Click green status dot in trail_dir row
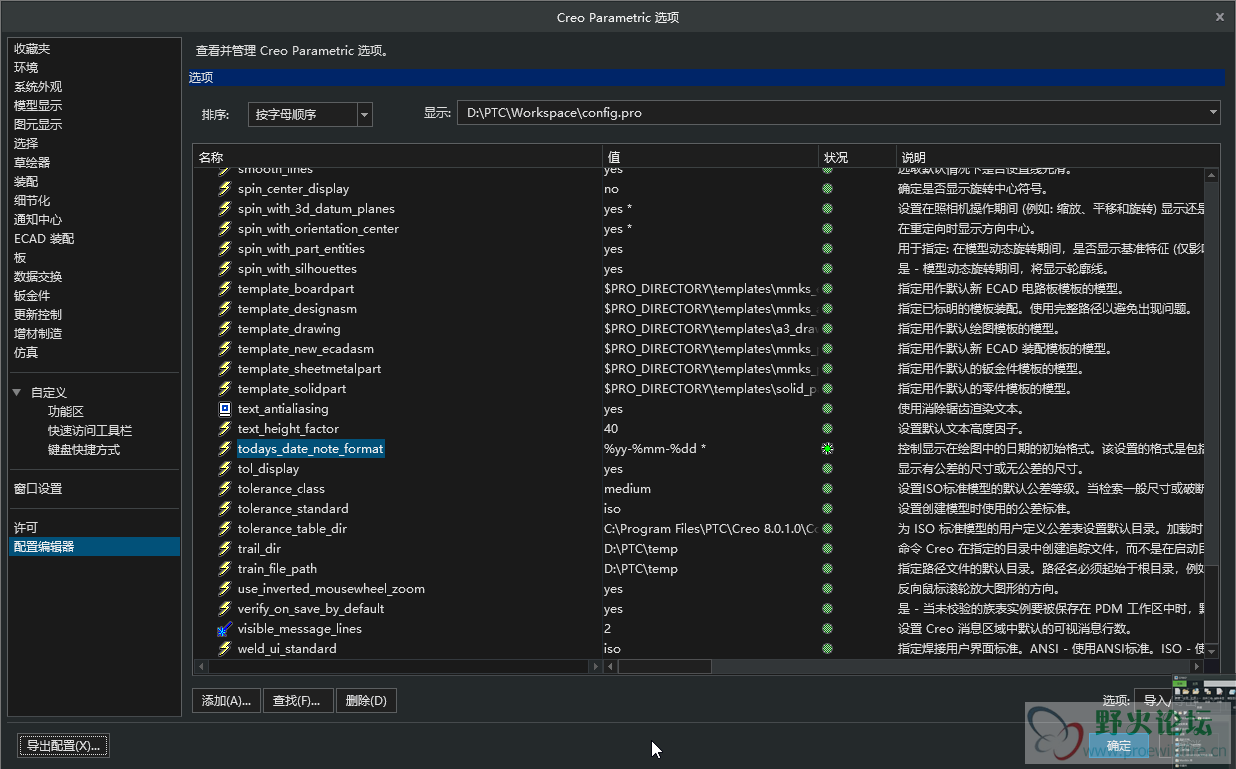The height and width of the screenshot is (769, 1236). tap(827, 549)
